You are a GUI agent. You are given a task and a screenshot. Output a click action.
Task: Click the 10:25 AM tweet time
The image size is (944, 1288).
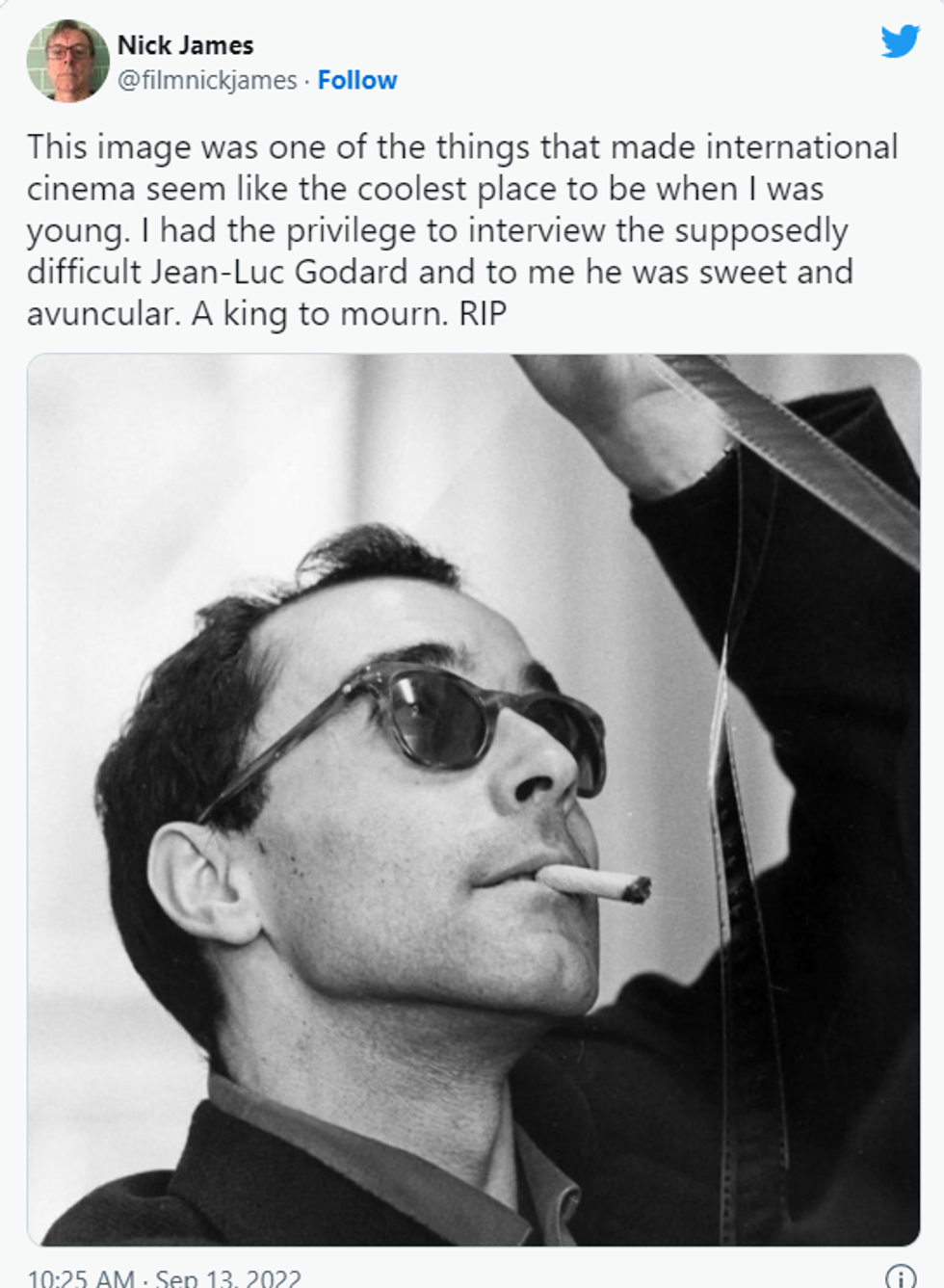pos(81,1277)
